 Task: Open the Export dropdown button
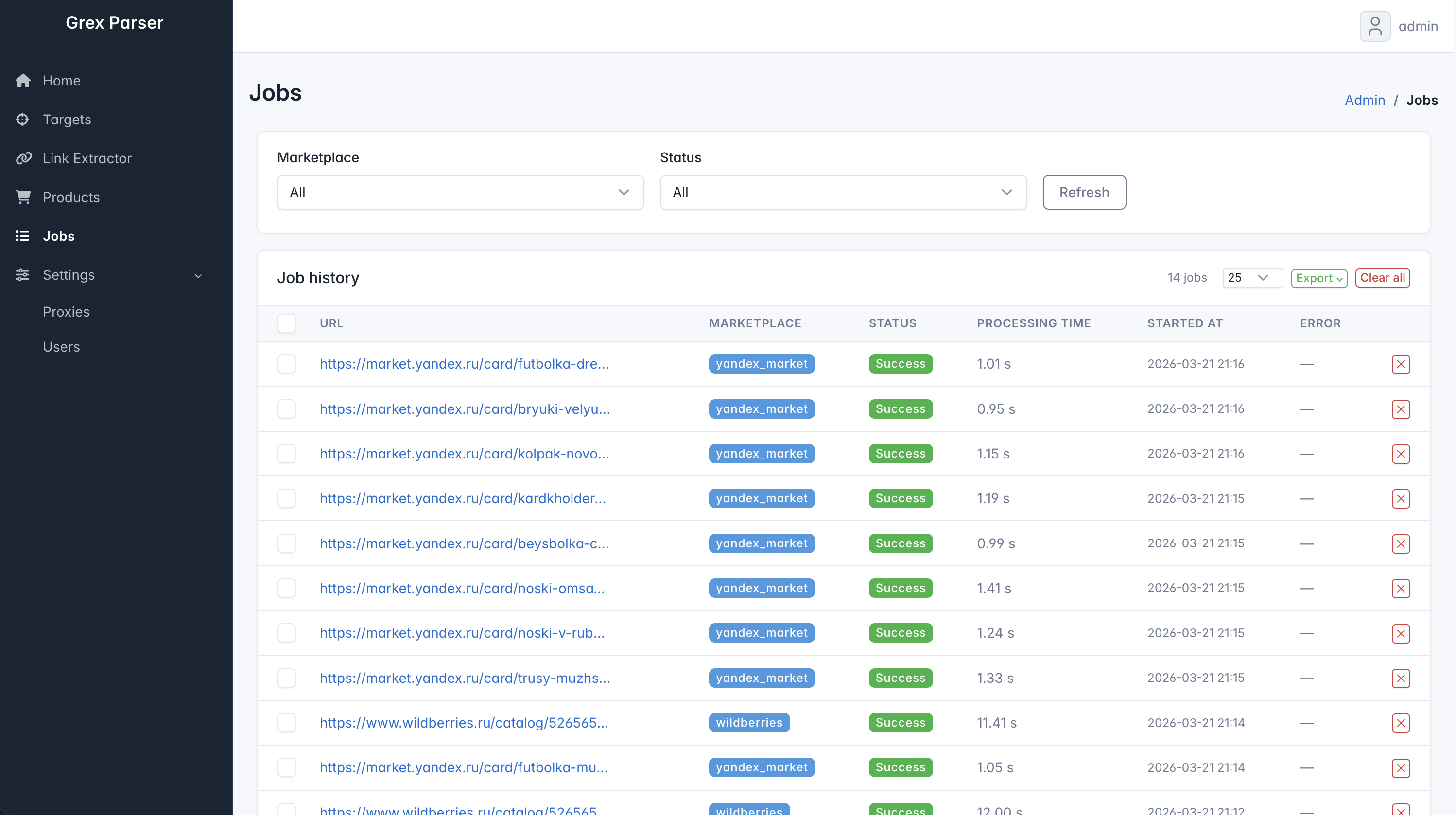click(1318, 278)
